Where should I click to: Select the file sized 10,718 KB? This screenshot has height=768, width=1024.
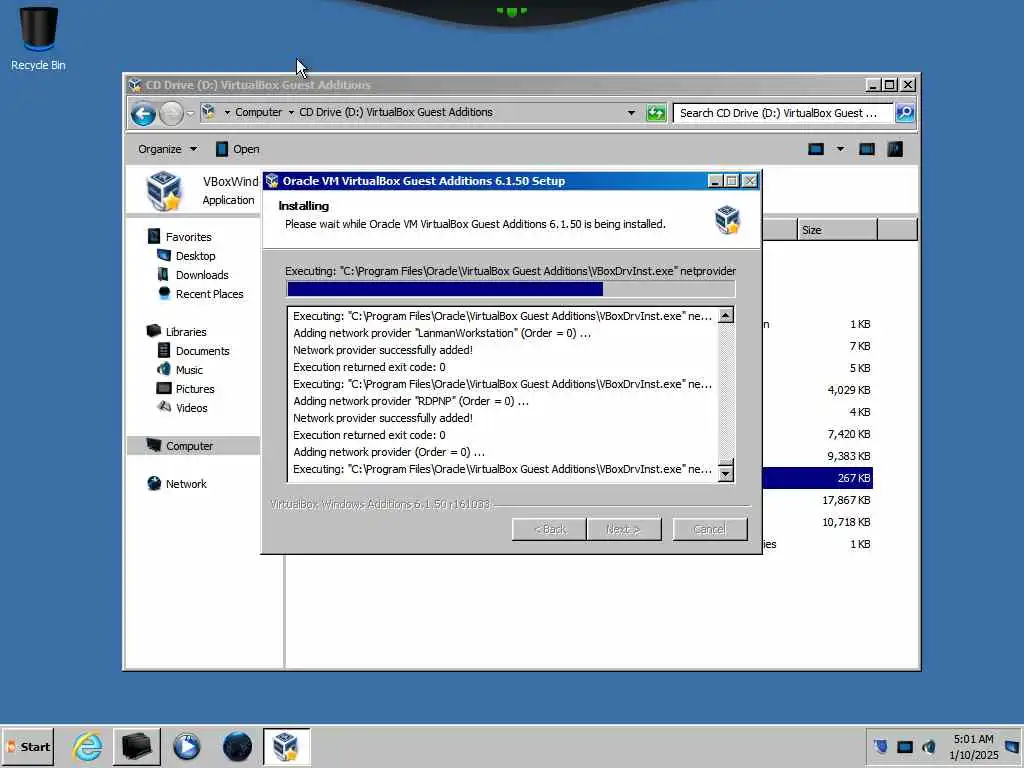[846, 522]
